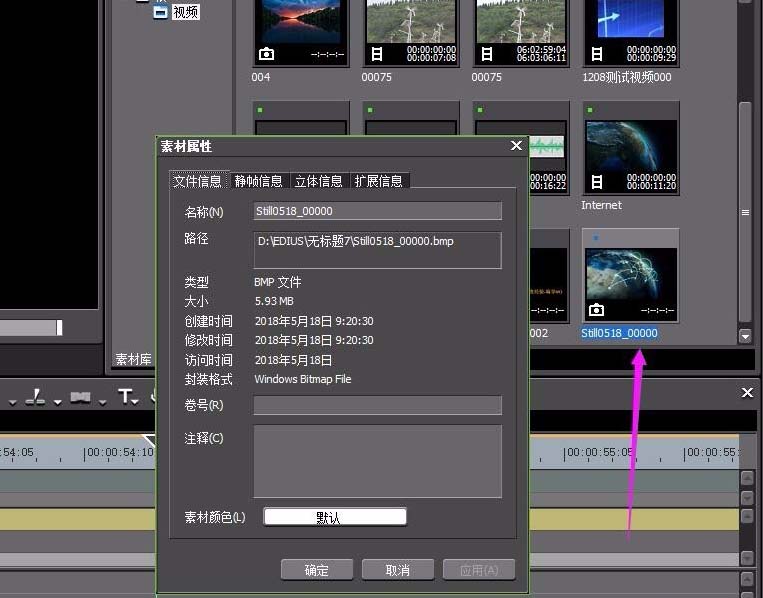Close the 素材属性 dialog
The height and width of the screenshot is (598, 763).
[x=516, y=145]
